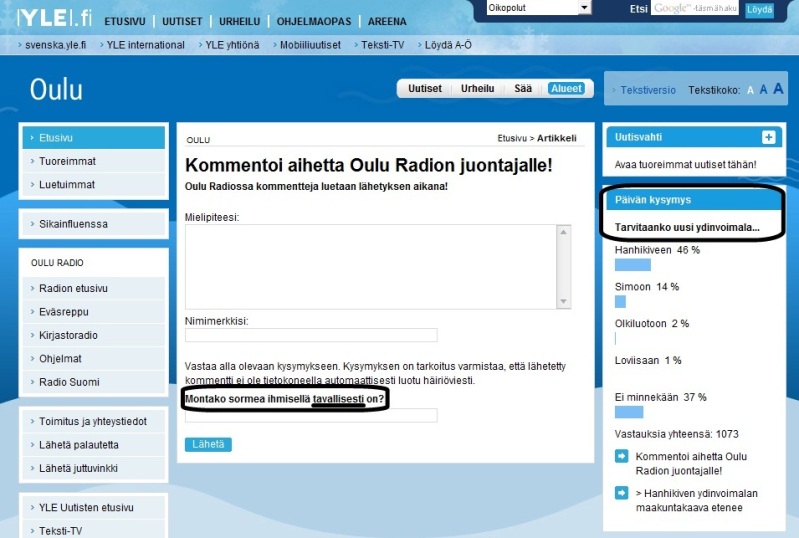Viewport: 799px width, 538px height.
Task: Expand the Uutisvahti plus icon
Action: (768, 137)
